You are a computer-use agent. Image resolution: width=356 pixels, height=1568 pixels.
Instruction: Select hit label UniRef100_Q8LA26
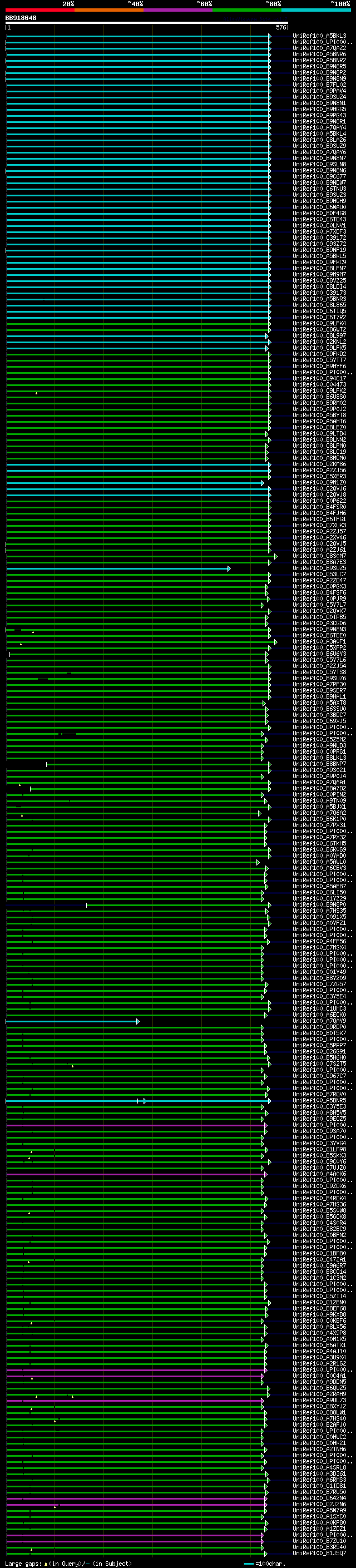pos(319,140)
